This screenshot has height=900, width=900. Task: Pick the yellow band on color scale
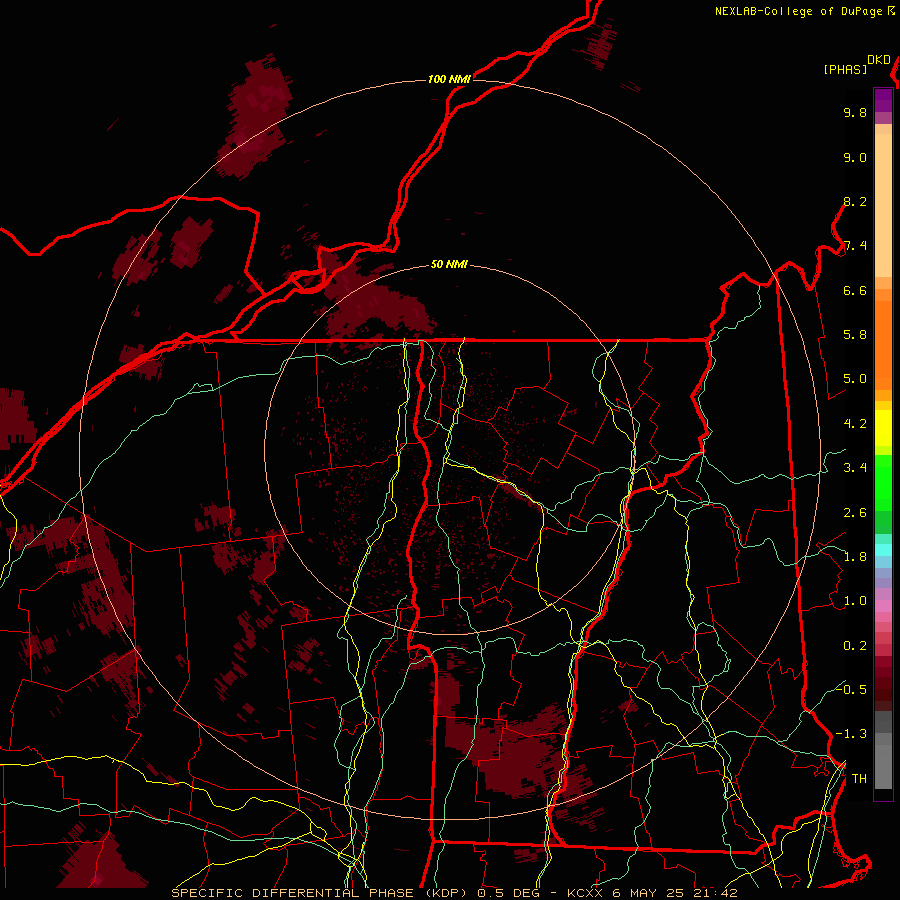[883, 428]
